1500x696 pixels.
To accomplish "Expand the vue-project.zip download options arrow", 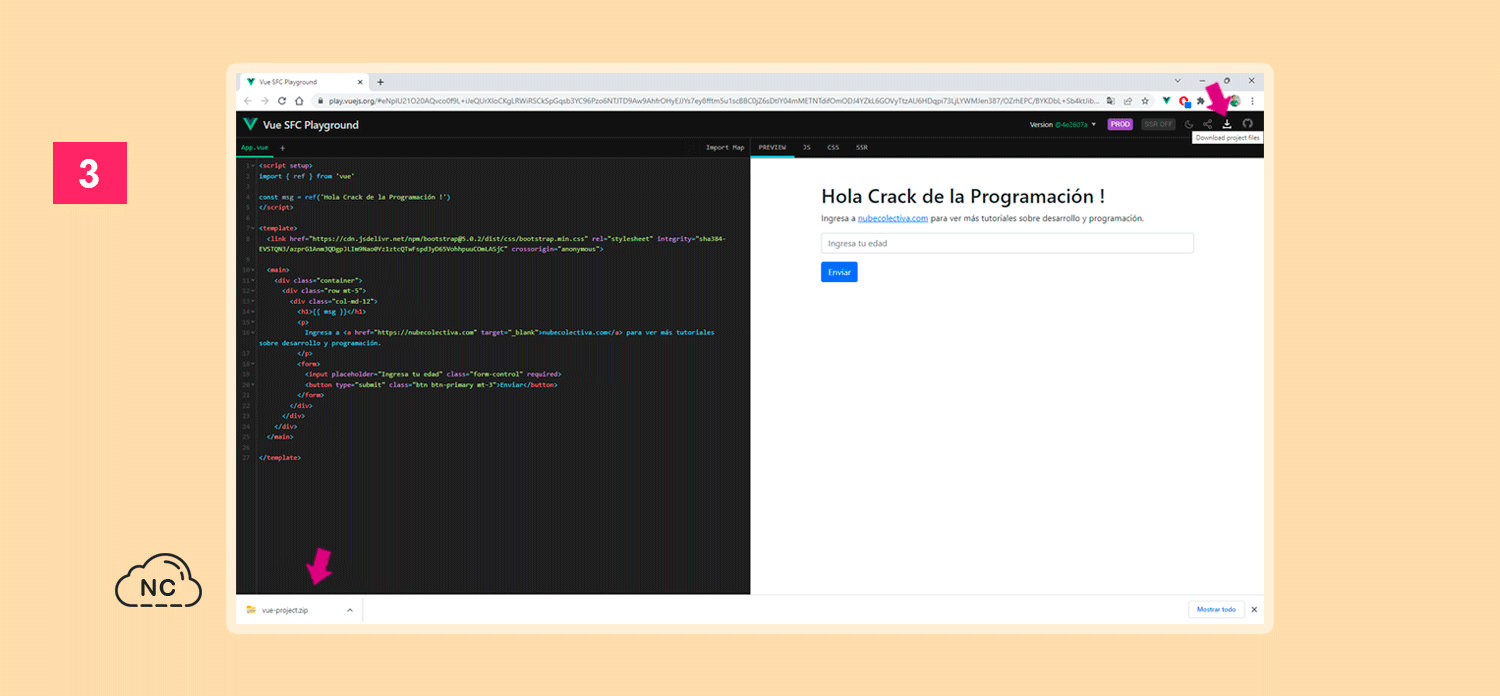I will click(350, 609).
